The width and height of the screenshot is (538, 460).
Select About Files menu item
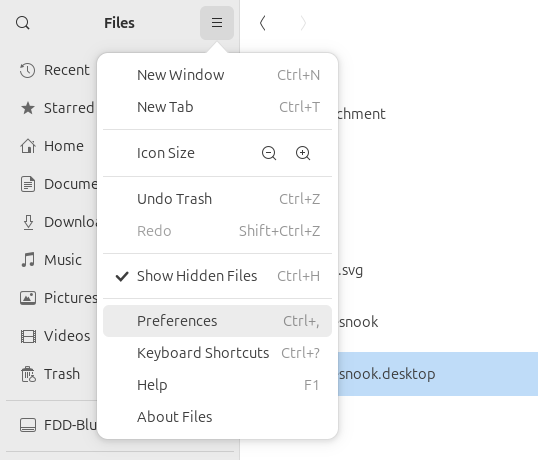218,417
